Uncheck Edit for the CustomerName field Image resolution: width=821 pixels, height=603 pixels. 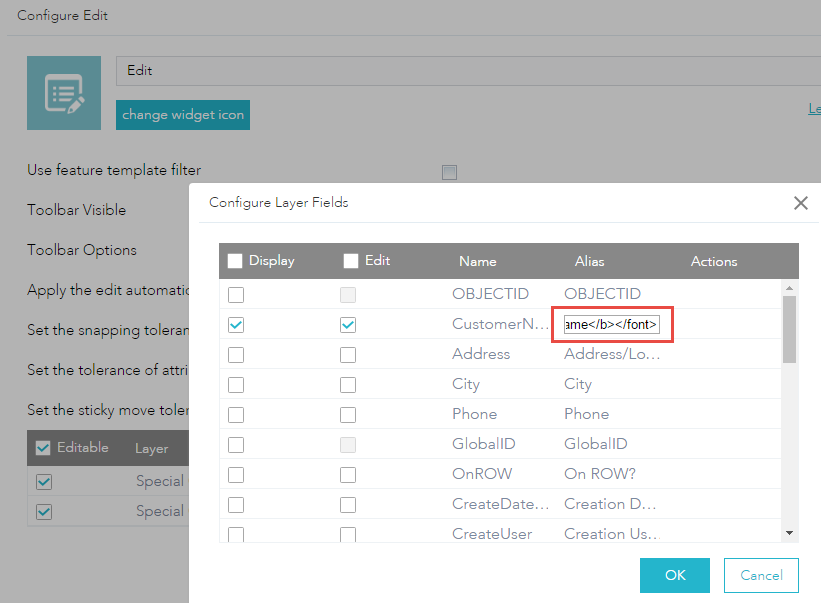348,325
